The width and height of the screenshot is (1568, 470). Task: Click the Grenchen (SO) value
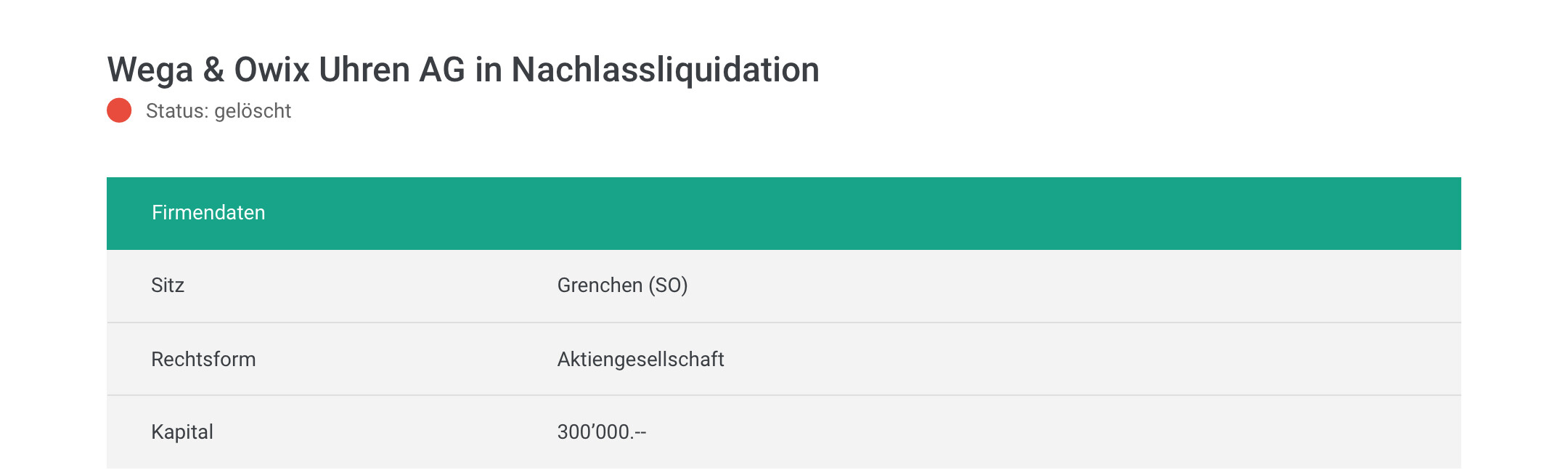pyautogui.click(x=622, y=285)
